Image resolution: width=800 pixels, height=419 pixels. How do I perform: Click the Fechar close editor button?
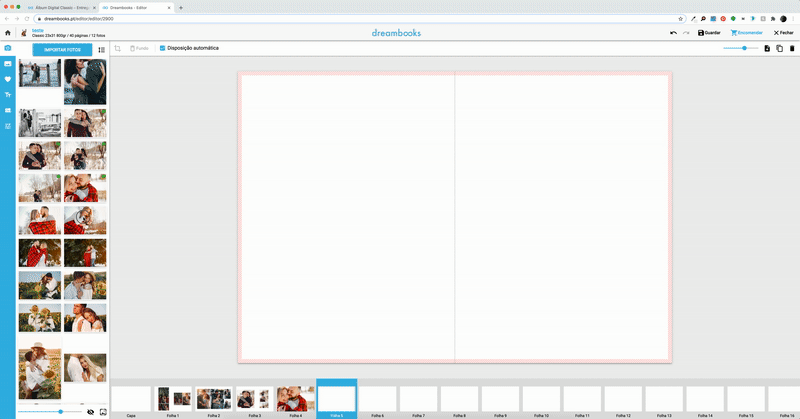pos(783,33)
